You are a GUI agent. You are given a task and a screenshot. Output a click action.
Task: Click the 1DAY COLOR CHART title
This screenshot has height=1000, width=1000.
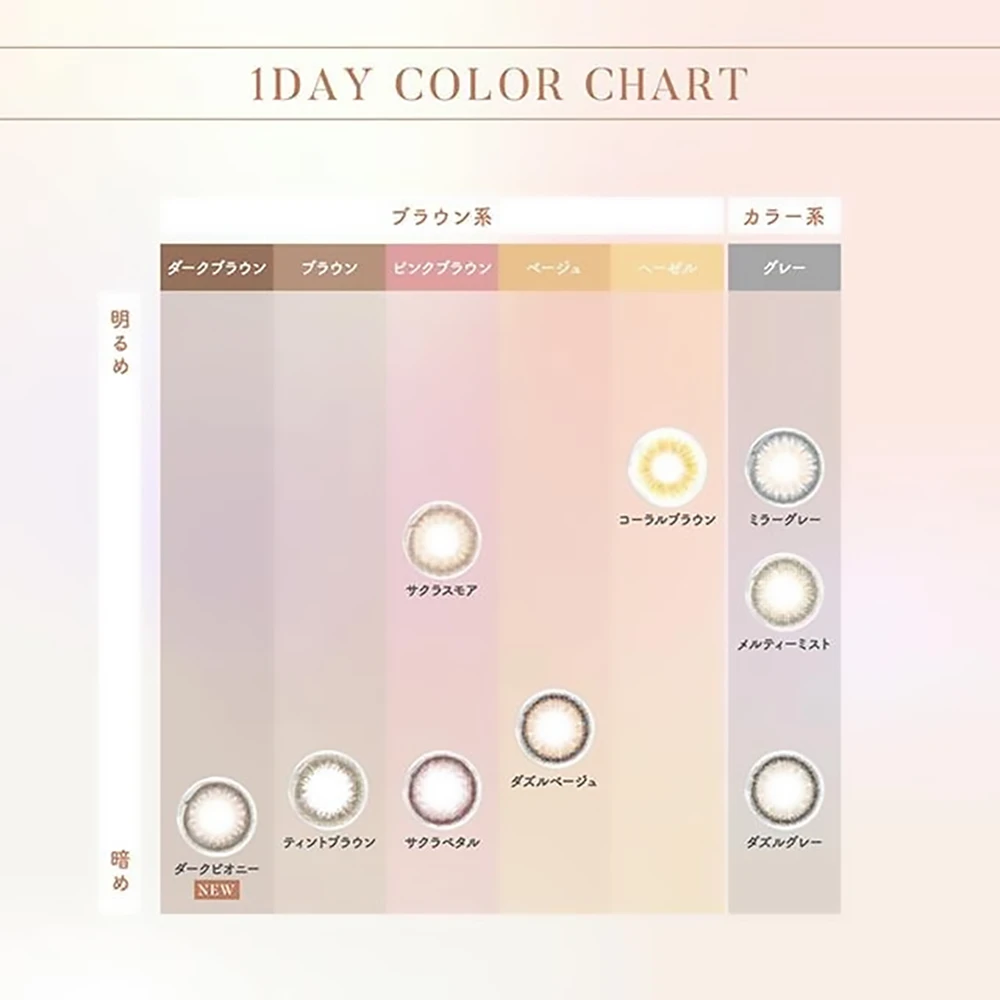(x=500, y=84)
